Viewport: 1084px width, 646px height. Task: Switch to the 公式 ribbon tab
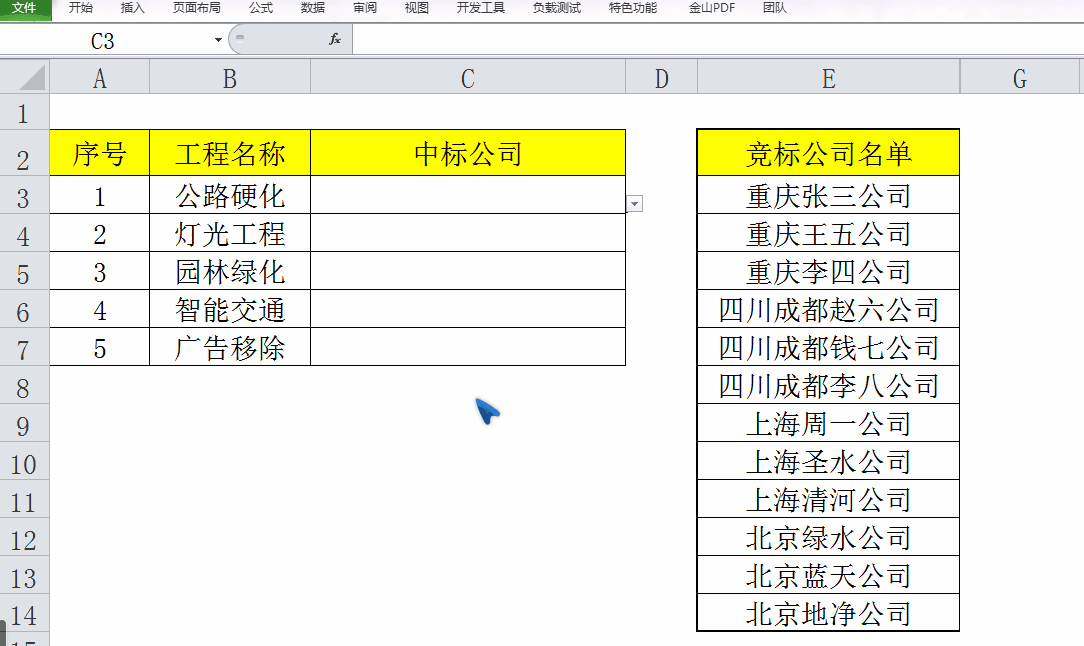260,9
